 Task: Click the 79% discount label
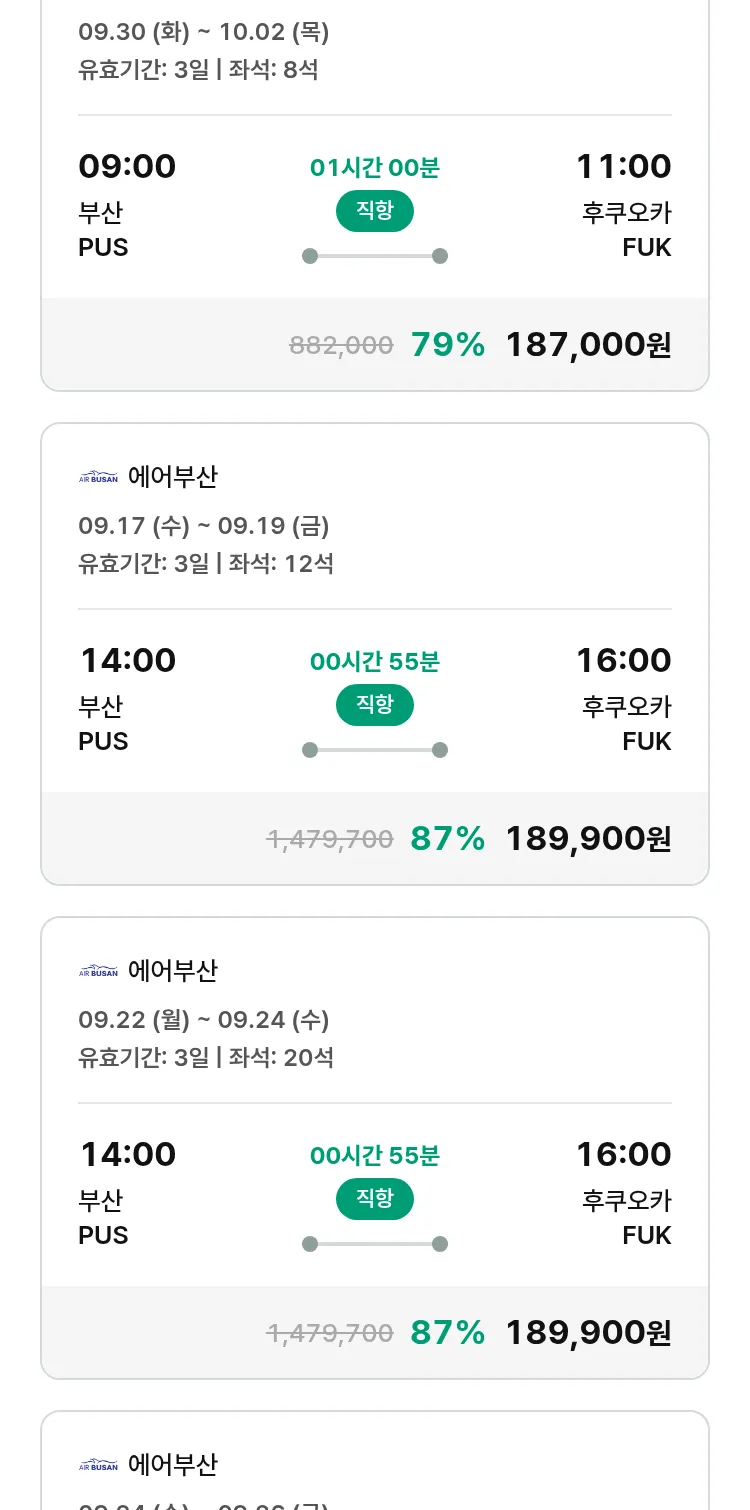tap(448, 345)
